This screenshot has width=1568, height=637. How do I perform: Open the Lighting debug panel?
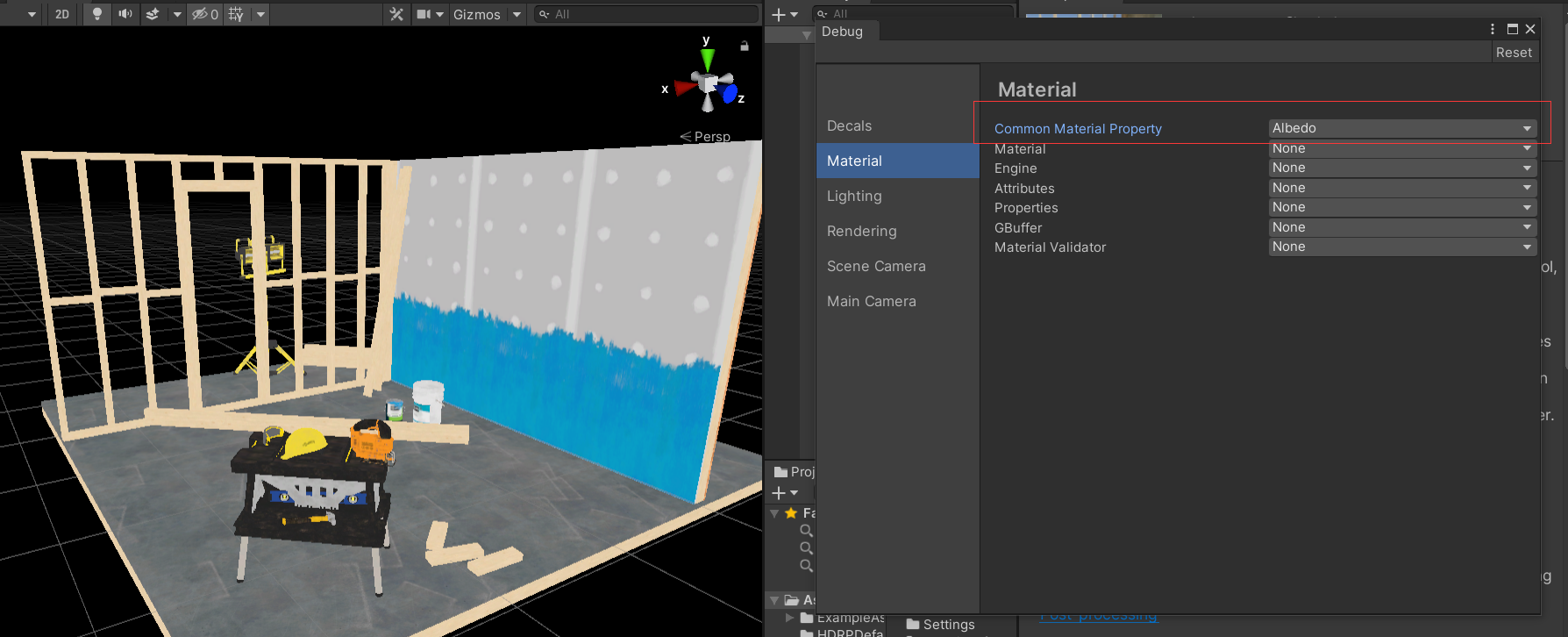[x=898, y=197]
